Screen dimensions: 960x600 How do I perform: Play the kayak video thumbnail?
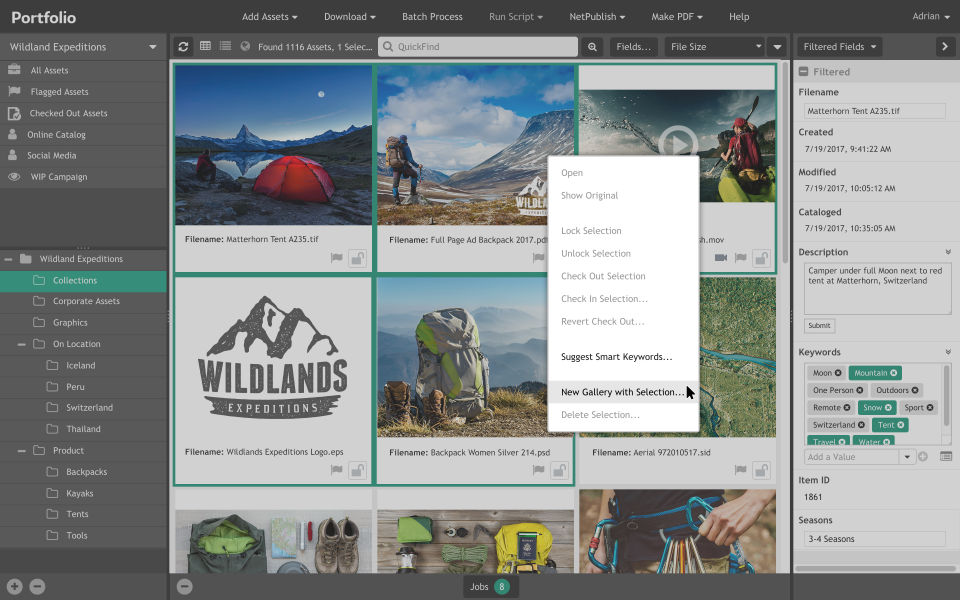pyautogui.click(x=678, y=144)
